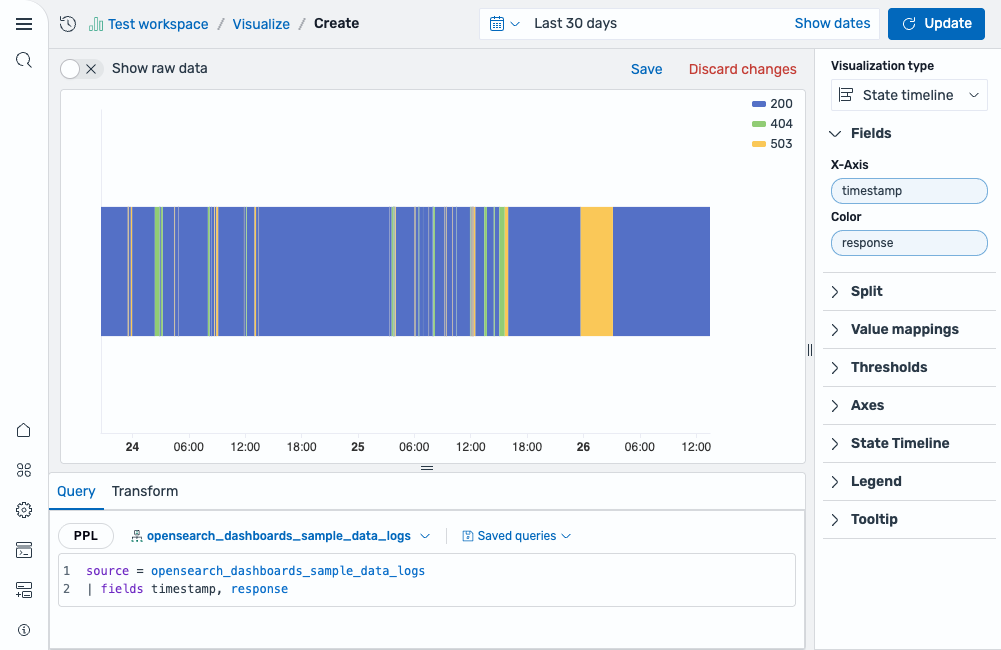Select the X-Axis timestamp field
The height and width of the screenshot is (650, 1001).
[909, 191]
